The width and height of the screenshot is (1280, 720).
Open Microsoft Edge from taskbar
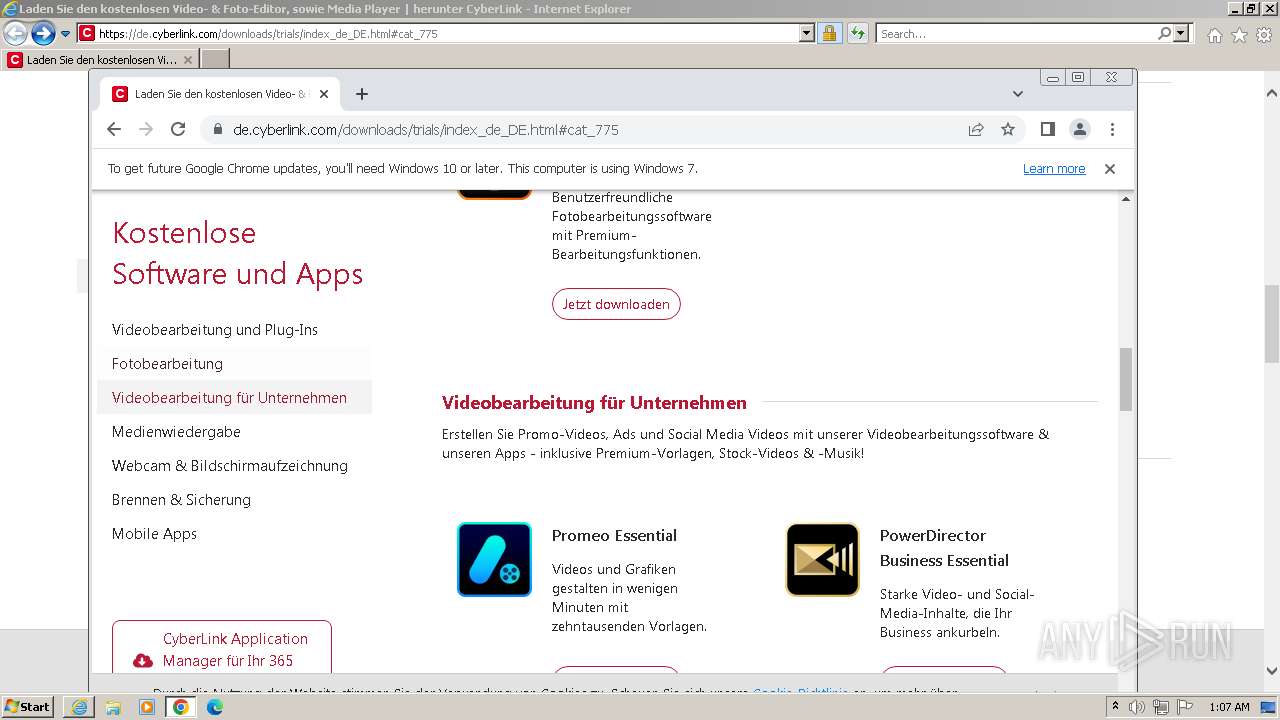click(x=215, y=707)
